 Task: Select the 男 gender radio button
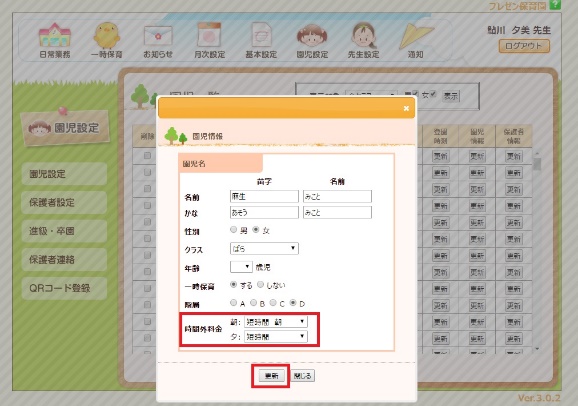pos(233,230)
